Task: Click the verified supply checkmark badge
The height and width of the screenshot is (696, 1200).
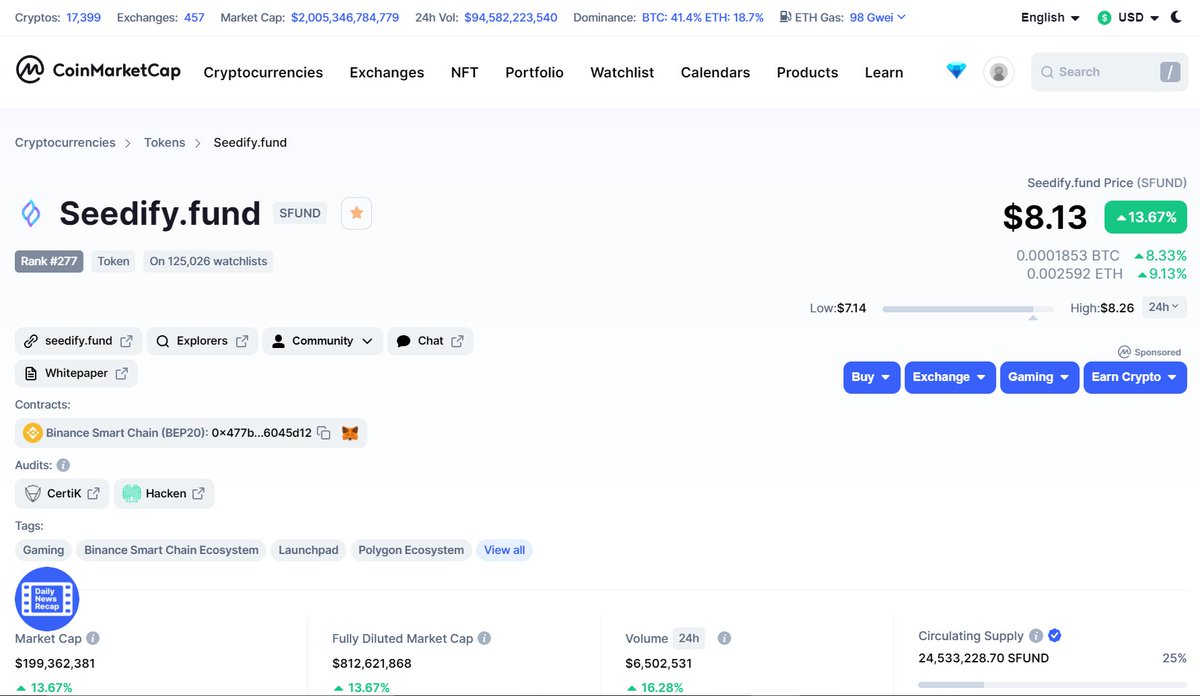Action: coord(1055,636)
